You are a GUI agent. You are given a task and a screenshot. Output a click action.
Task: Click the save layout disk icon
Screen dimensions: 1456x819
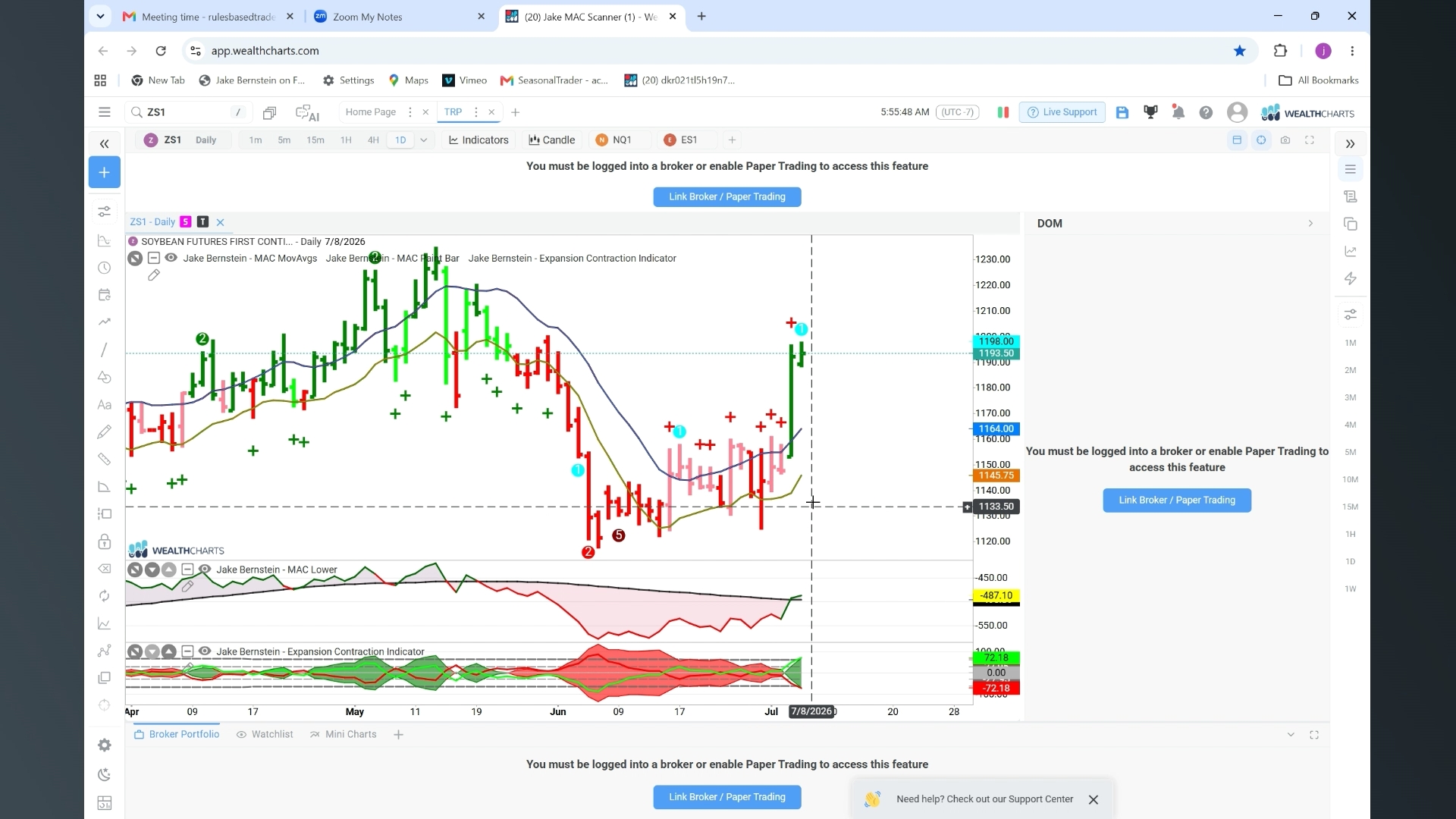(x=1122, y=112)
